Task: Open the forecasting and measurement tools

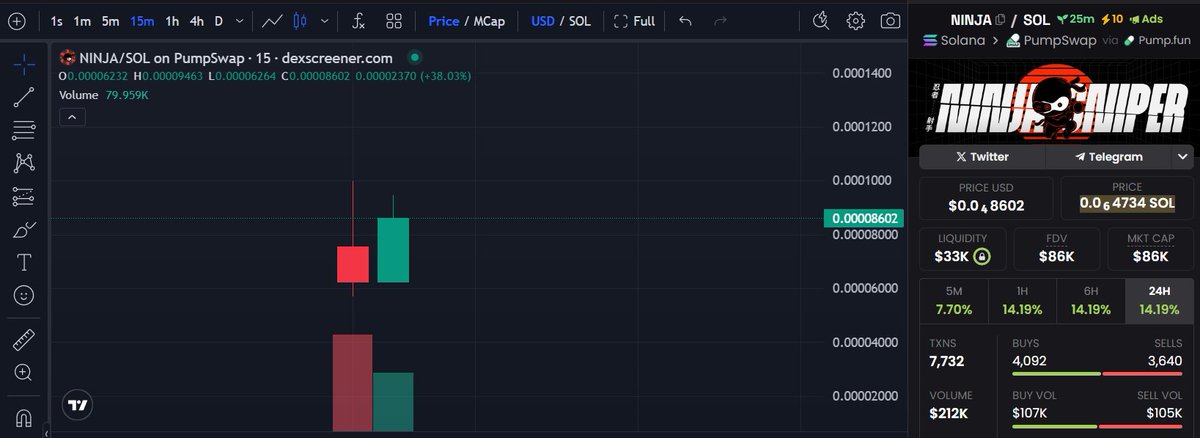Action: (24, 196)
